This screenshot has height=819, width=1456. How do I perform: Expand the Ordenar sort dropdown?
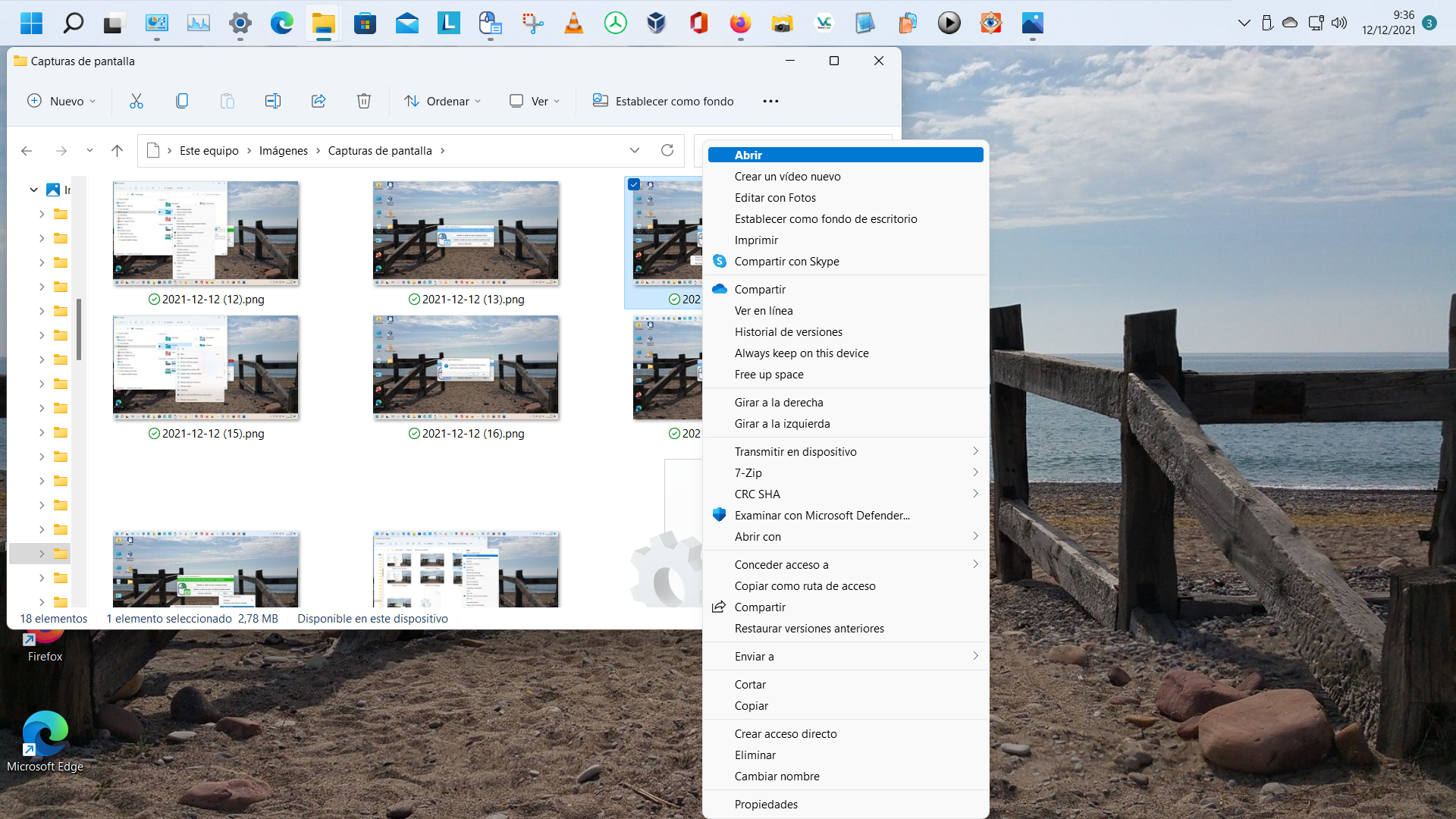(443, 101)
